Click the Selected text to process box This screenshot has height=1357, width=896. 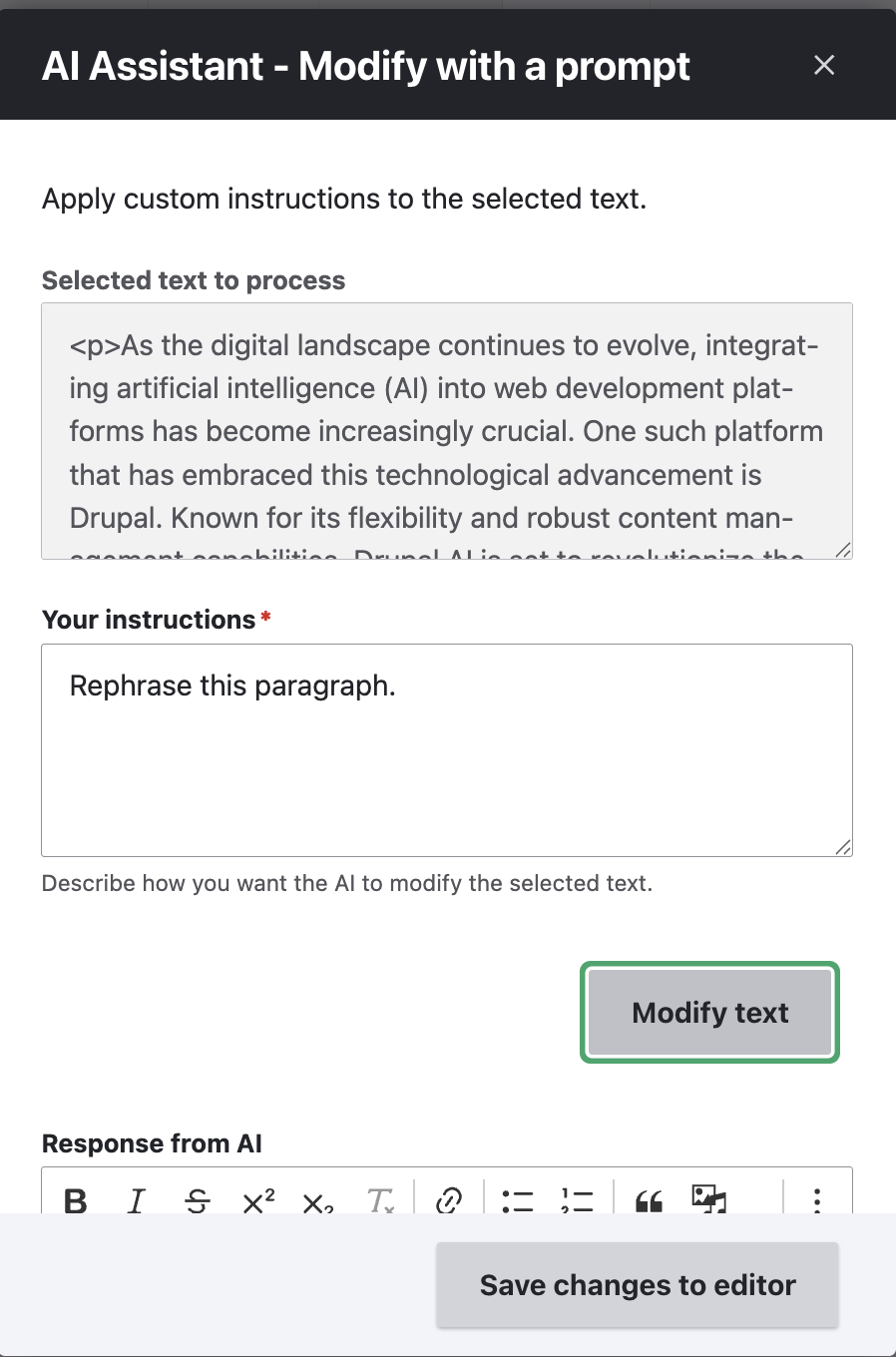[x=447, y=429]
